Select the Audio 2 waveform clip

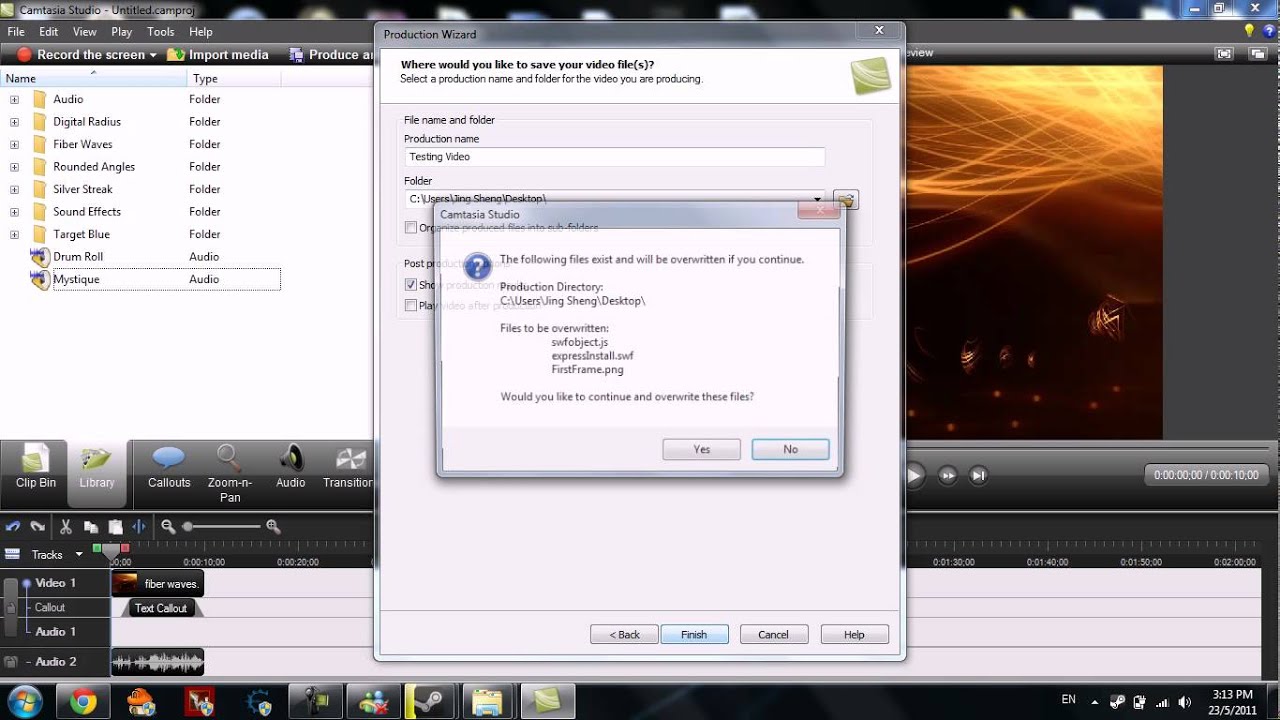point(157,662)
